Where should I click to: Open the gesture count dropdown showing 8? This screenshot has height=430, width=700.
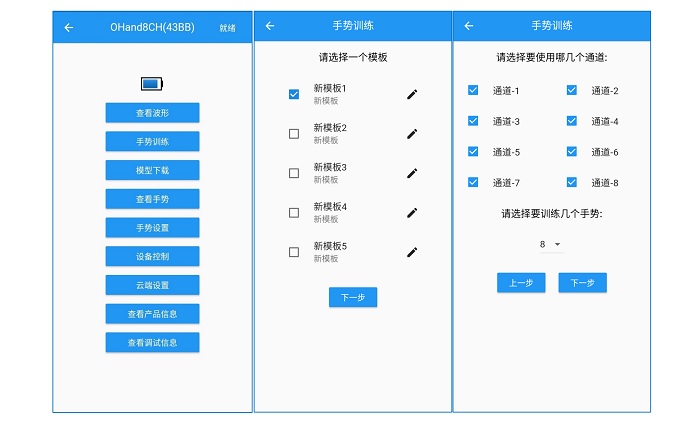pyautogui.click(x=551, y=244)
